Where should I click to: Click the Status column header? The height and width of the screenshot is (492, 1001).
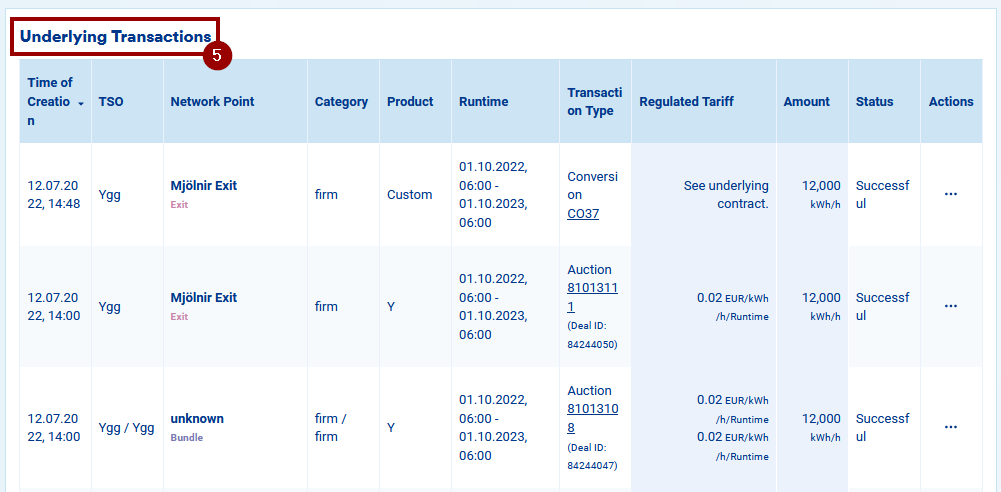tap(874, 101)
